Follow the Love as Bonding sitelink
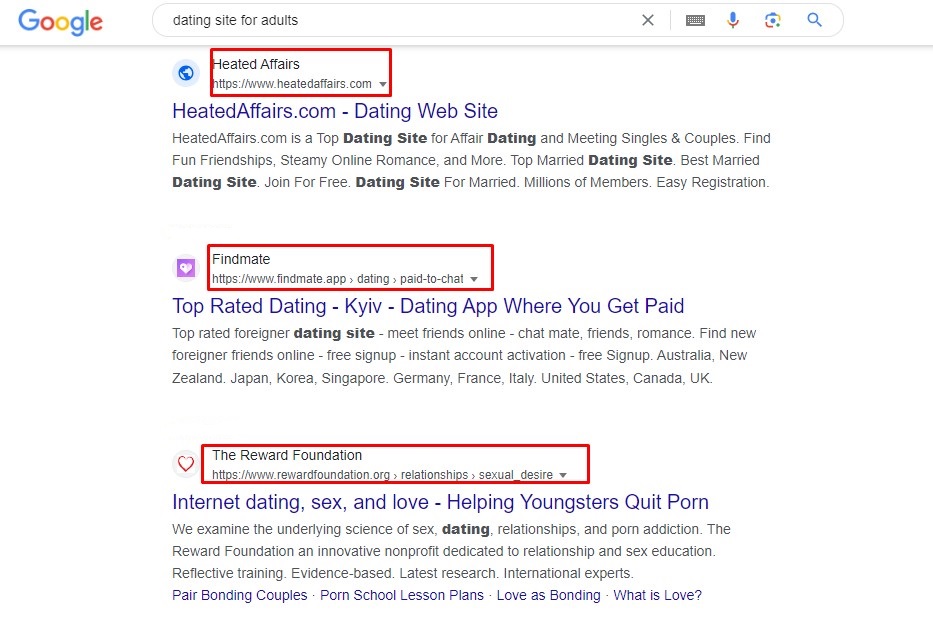The width and height of the screenshot is (933, 627). coord(549,595)
